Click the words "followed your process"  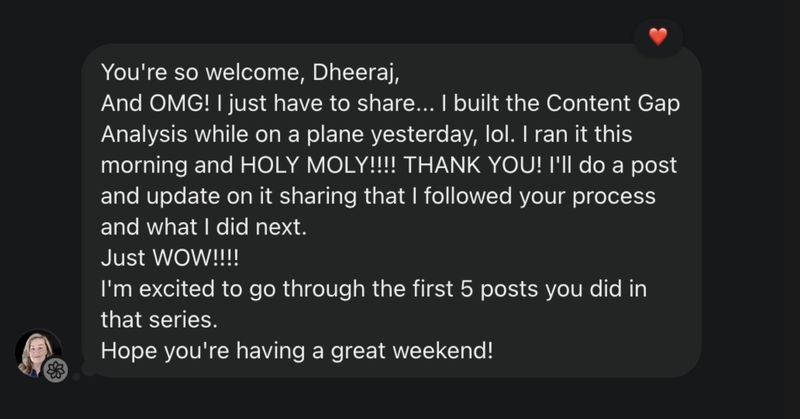tap(540, 196)
